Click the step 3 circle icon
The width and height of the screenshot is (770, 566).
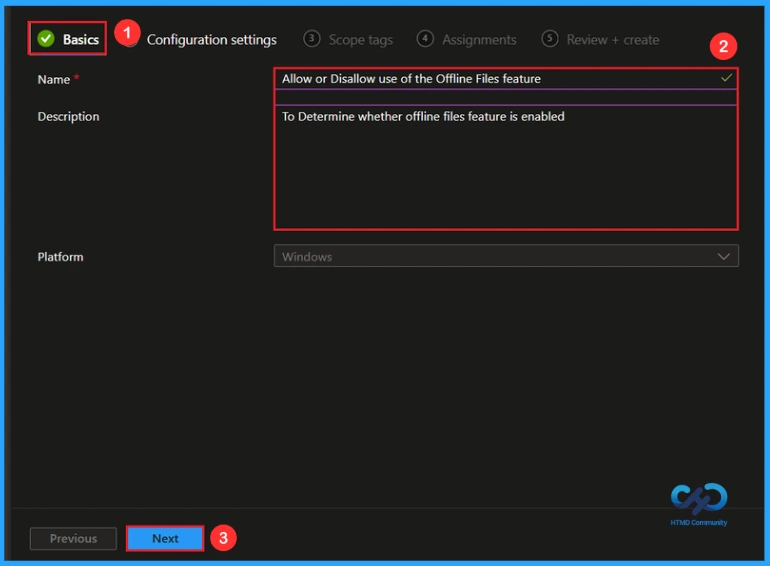tap(311, 38)
